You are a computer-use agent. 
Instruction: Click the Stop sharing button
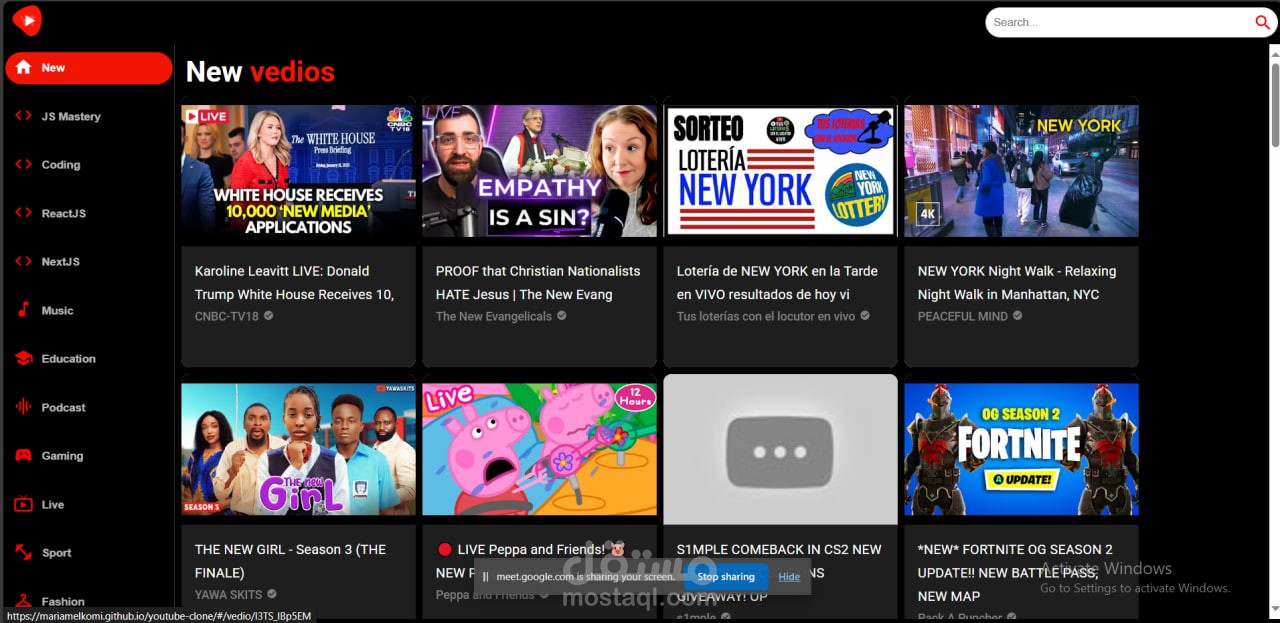coord(726,577)
